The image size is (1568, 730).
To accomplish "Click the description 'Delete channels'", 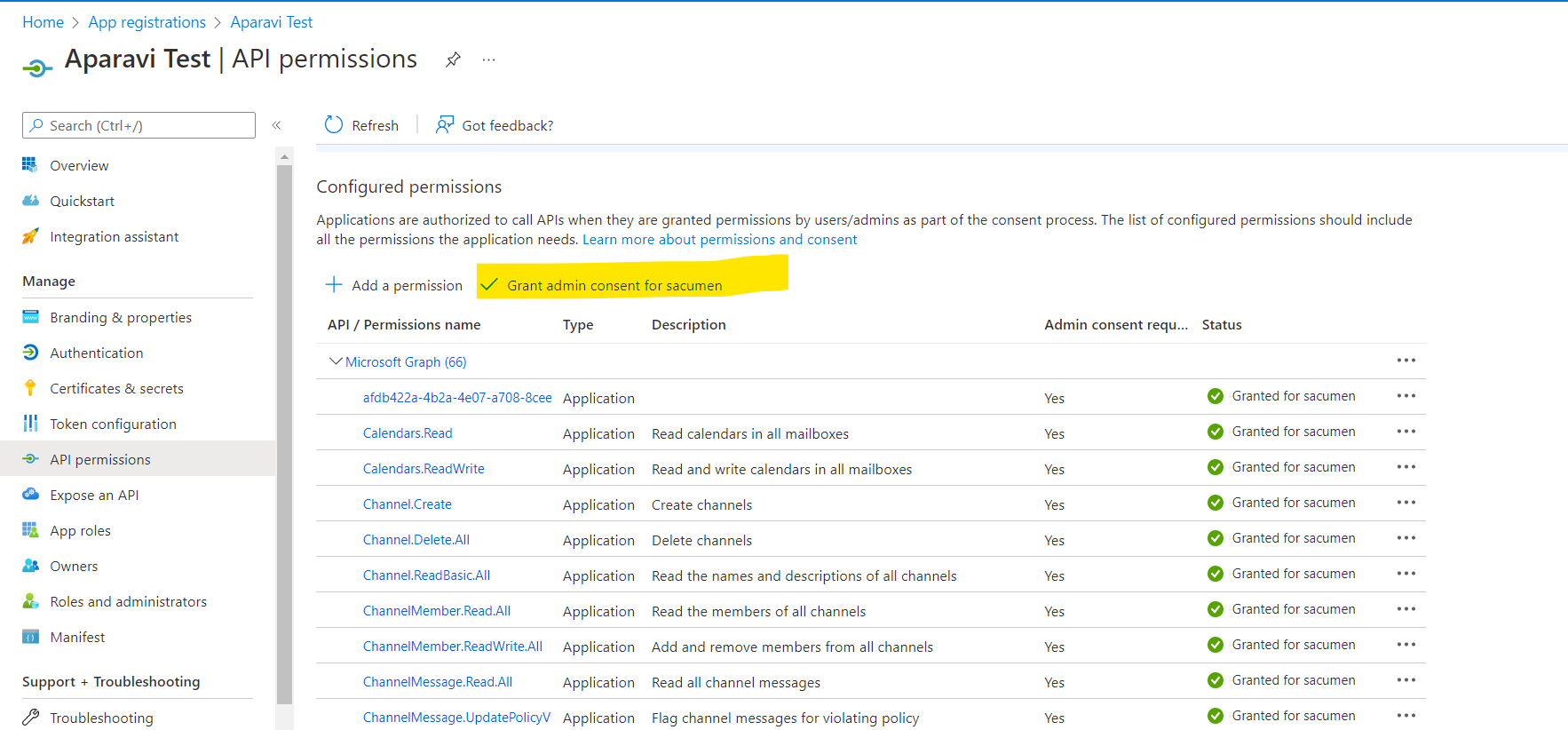I will (701, 540).
